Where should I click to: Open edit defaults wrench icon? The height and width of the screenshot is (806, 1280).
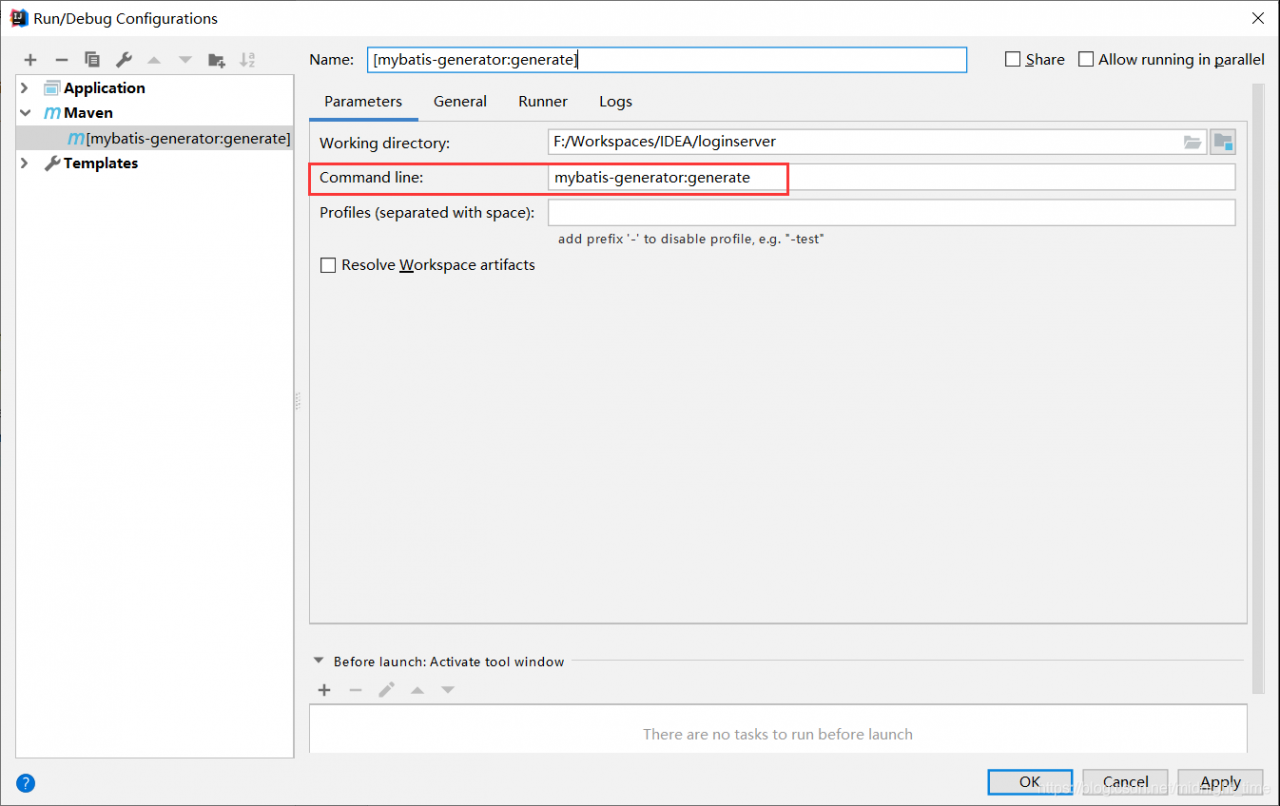click(x=123, y=60)
